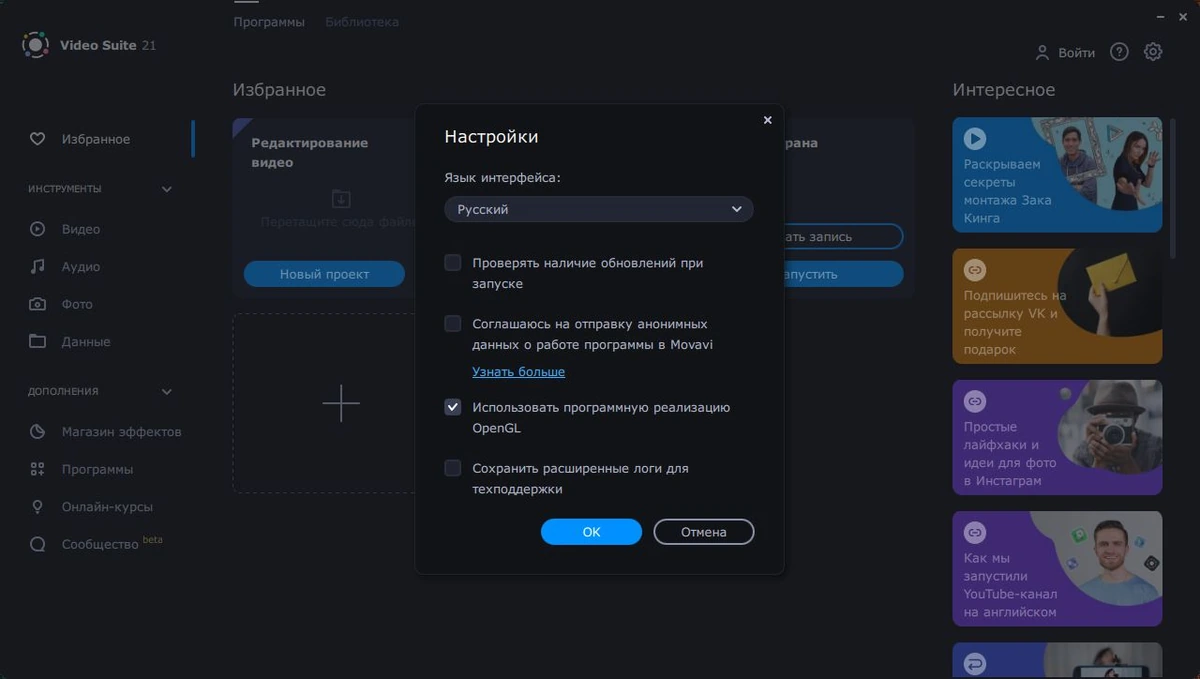
Task: Click link icon on YouTube-канал card
Action: (975, 532)
